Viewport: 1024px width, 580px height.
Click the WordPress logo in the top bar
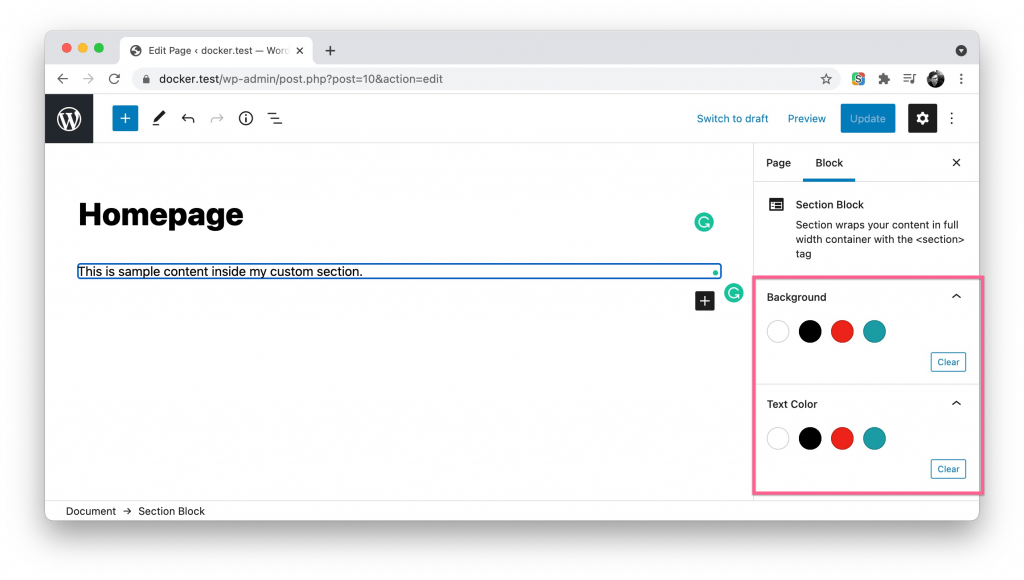(68, 118)
